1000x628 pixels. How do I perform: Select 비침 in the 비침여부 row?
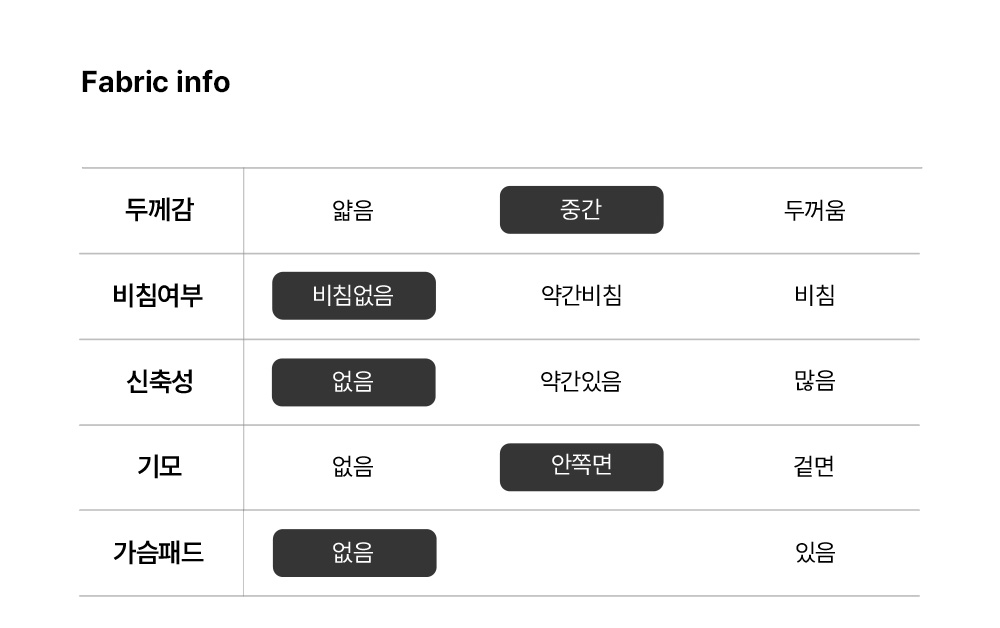click(814, 296)
